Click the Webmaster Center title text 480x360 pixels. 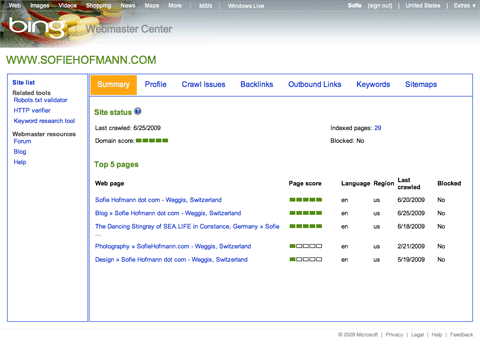129,29
